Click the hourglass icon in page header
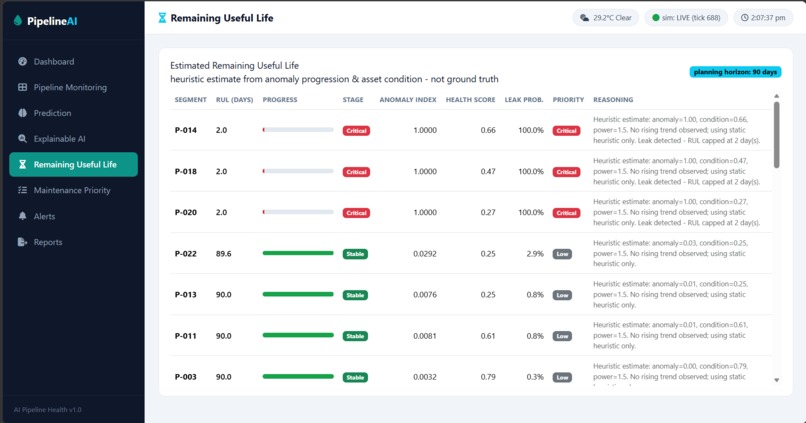Screen dimensions: 806x423 coord(162,18)
